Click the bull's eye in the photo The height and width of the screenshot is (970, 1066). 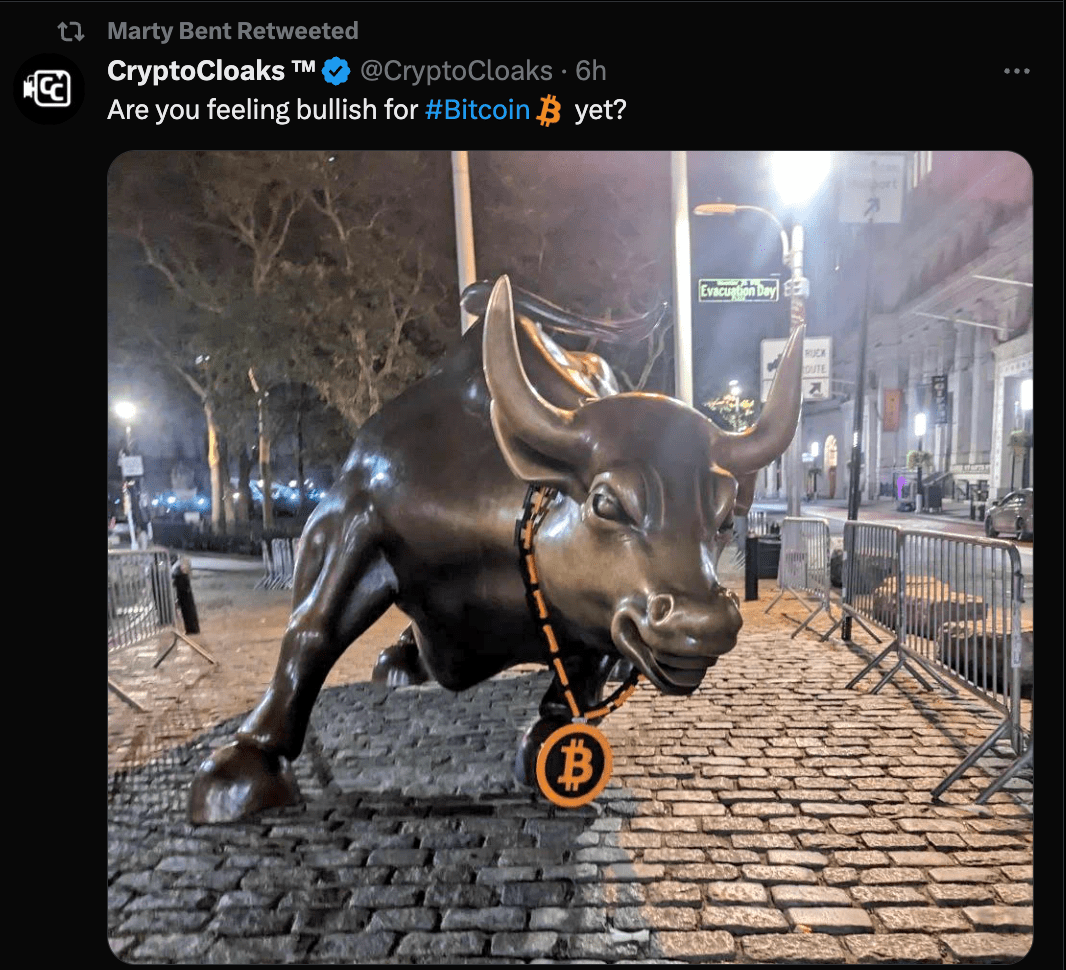coord(607,505)
